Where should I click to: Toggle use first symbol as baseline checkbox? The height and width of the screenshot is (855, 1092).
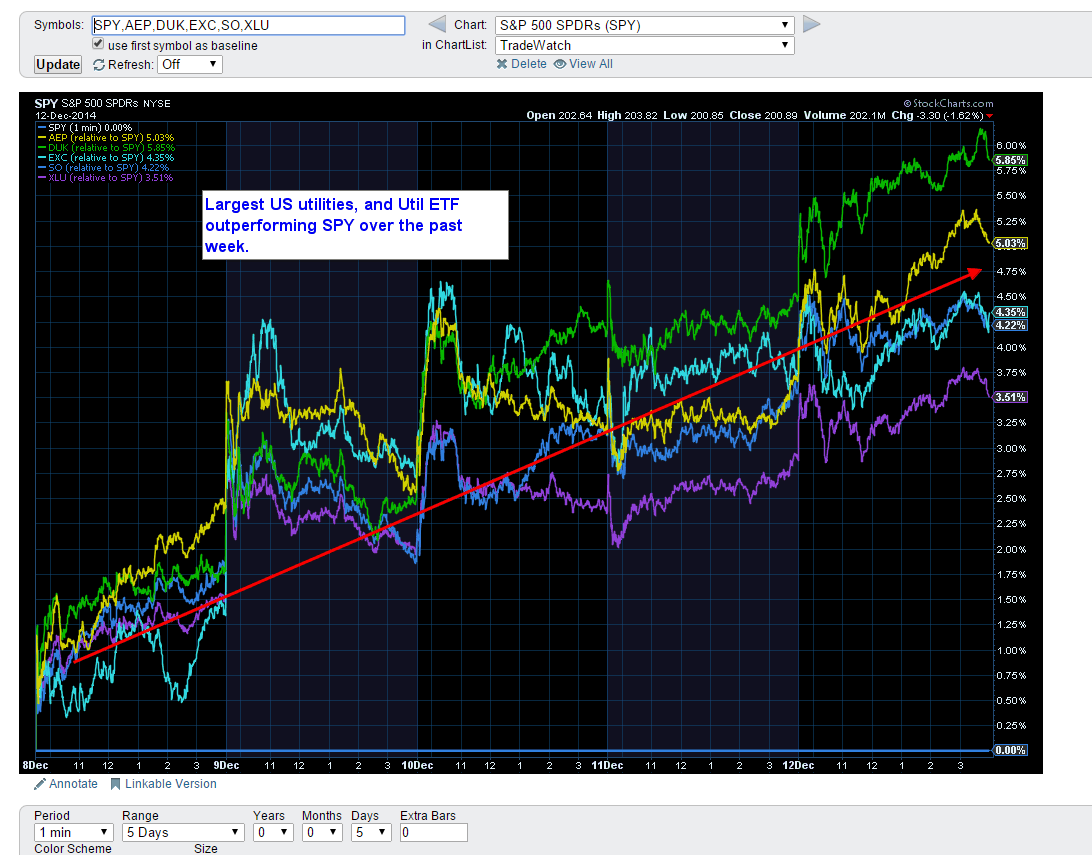(98, 44)
